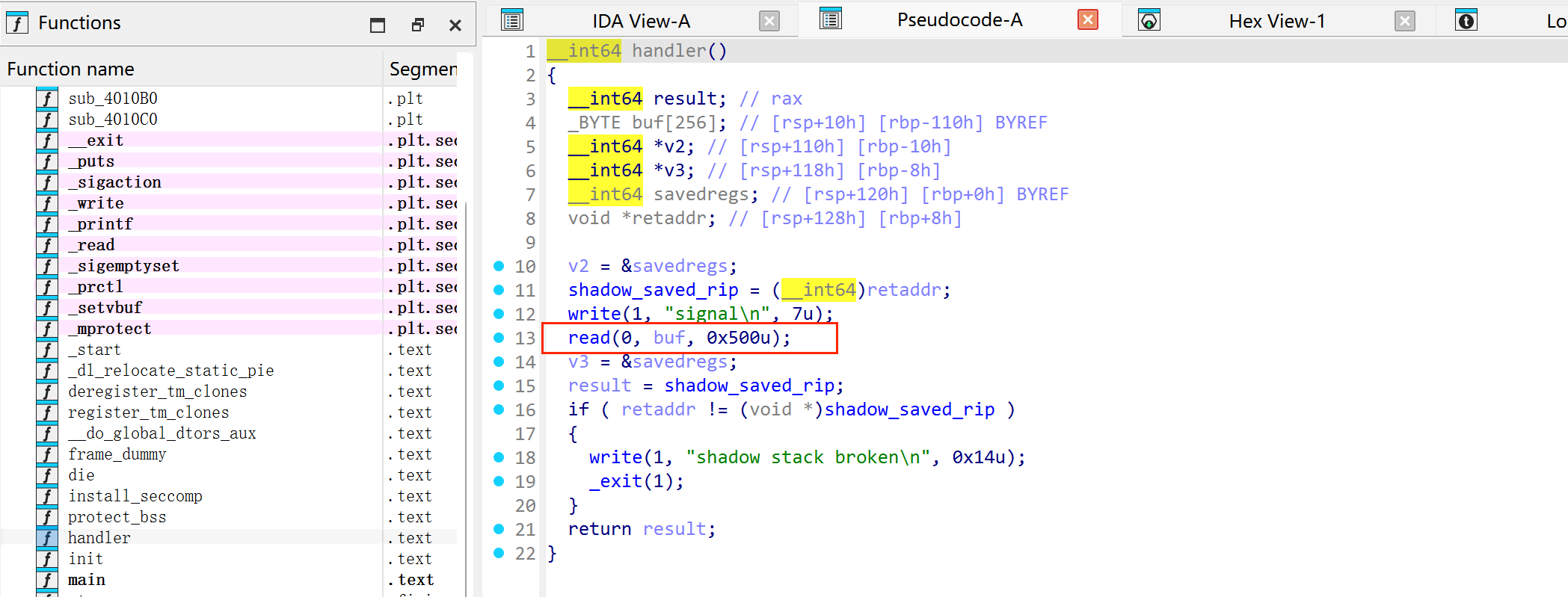Select the init function row
Viewport: 1568px width, 597px height.
click(x=229, y=559)
